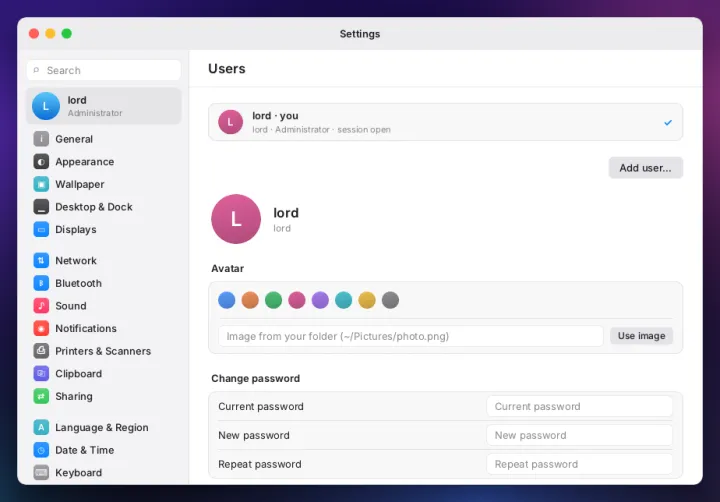Screen dimensions: 720x502
Task: Focus the Search field in sidebar
Action: (x=104, y=70)
